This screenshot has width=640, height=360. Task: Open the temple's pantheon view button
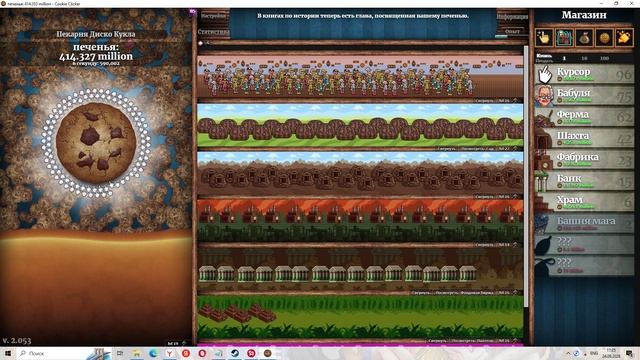pos(473,340)
